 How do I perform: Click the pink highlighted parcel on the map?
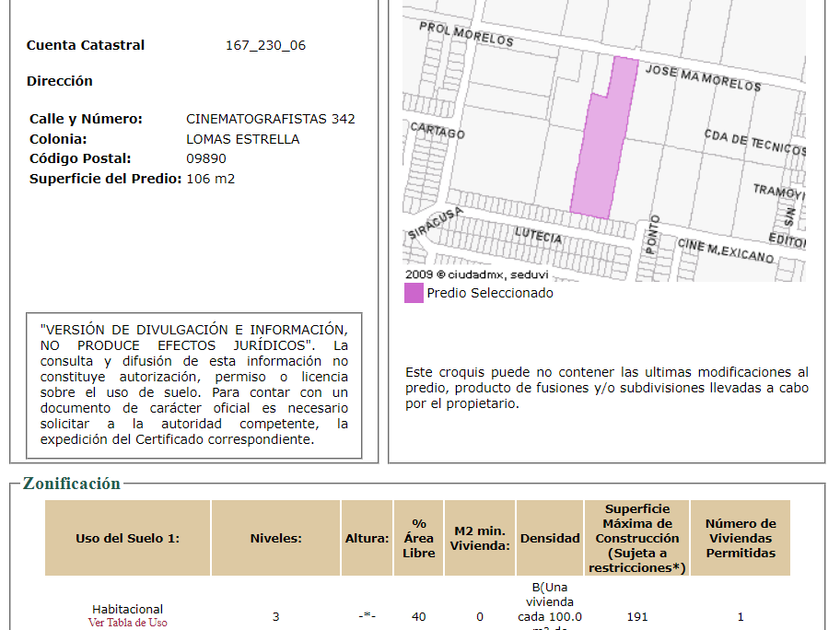[x=600, y=150]
